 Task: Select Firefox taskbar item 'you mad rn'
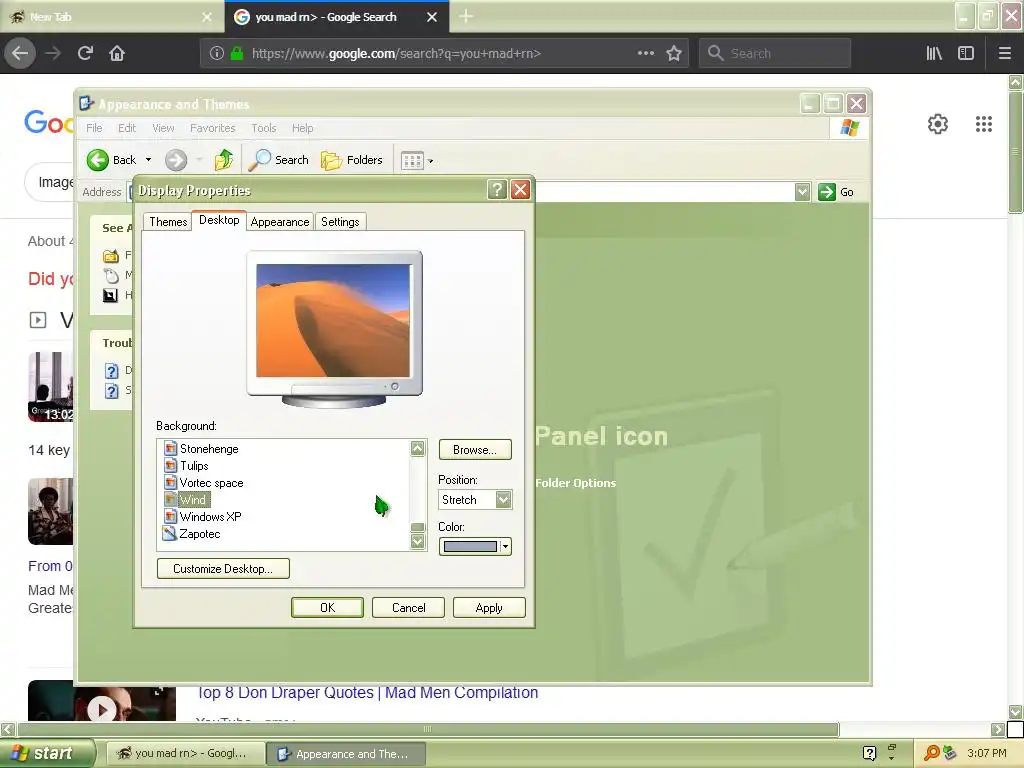(x=185, y=754)
